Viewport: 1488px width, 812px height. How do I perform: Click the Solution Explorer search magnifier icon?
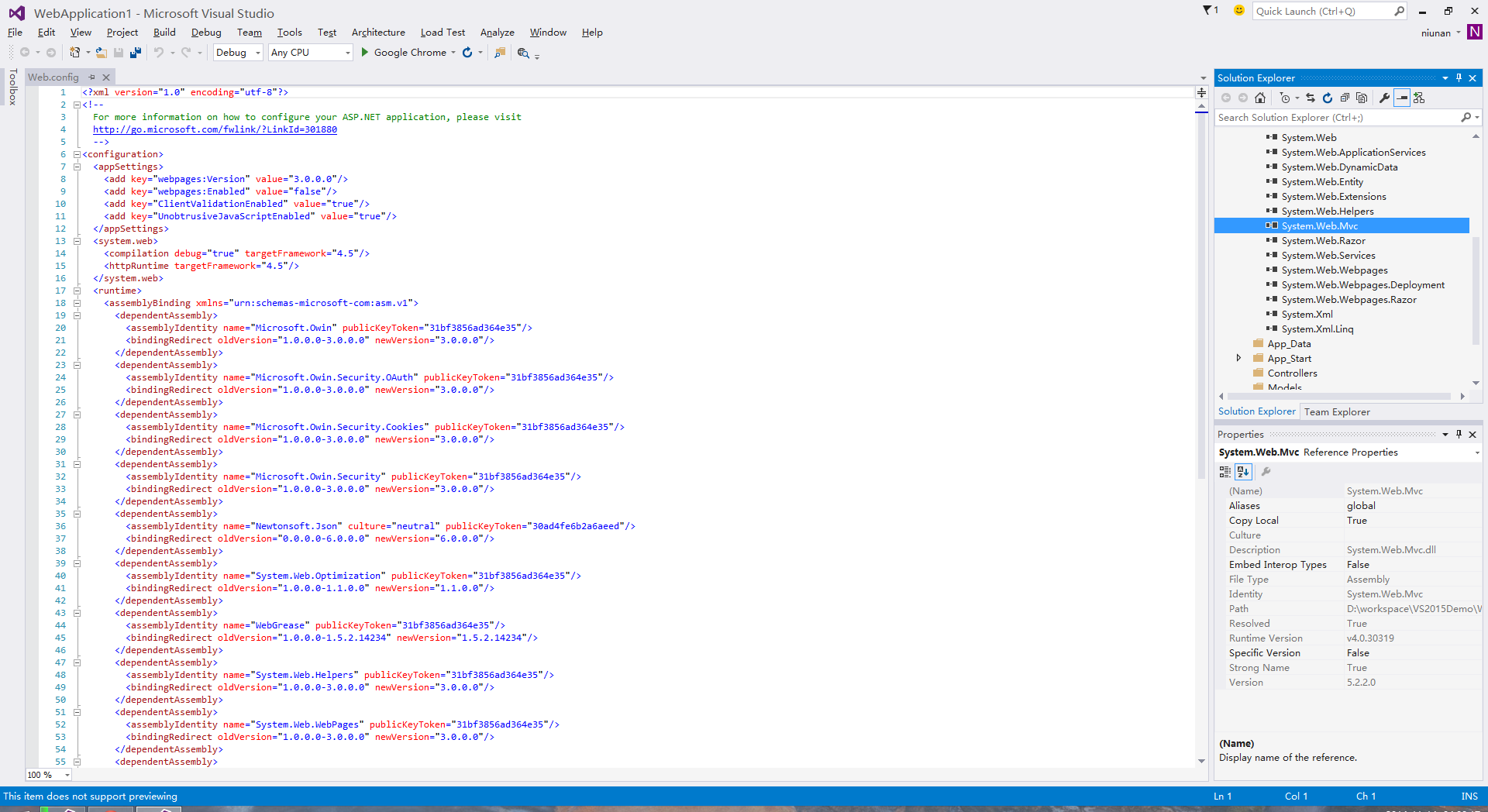pos(1466,118)
